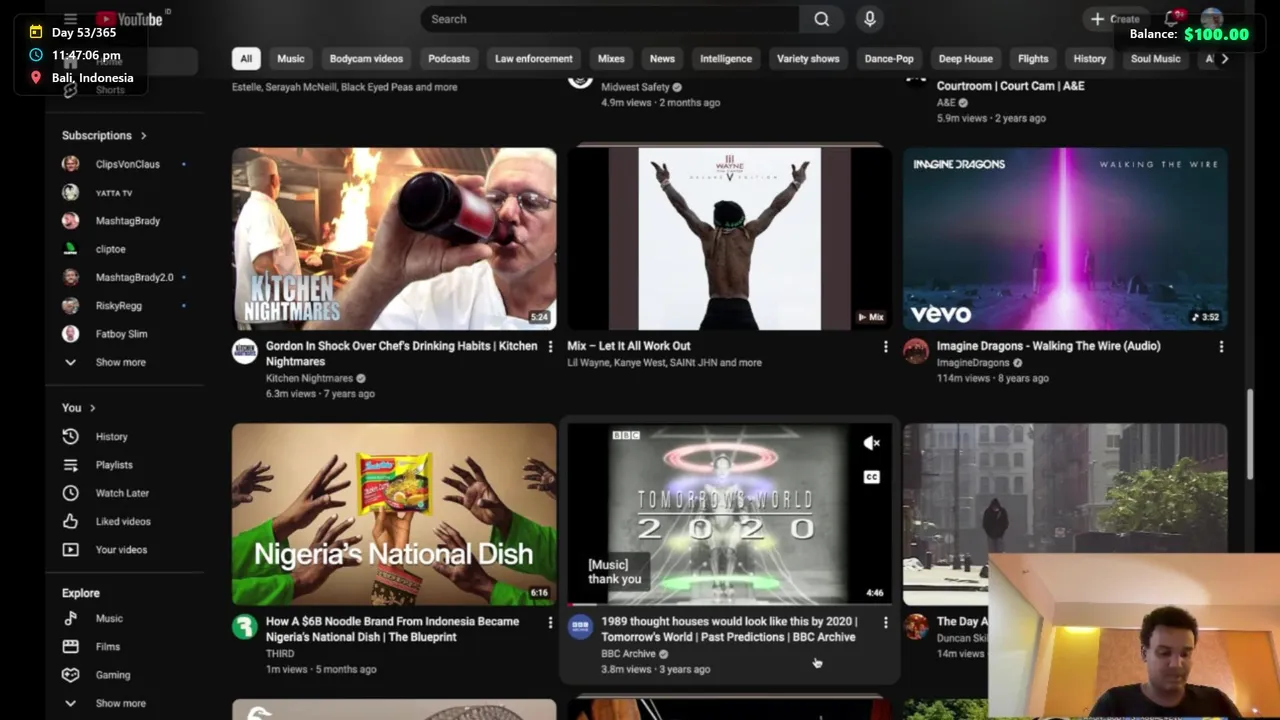This screenshot has height=720, width=1280.
Task: Open Kitchen Nightmares video thumbnail
Action: click(394, 238)
